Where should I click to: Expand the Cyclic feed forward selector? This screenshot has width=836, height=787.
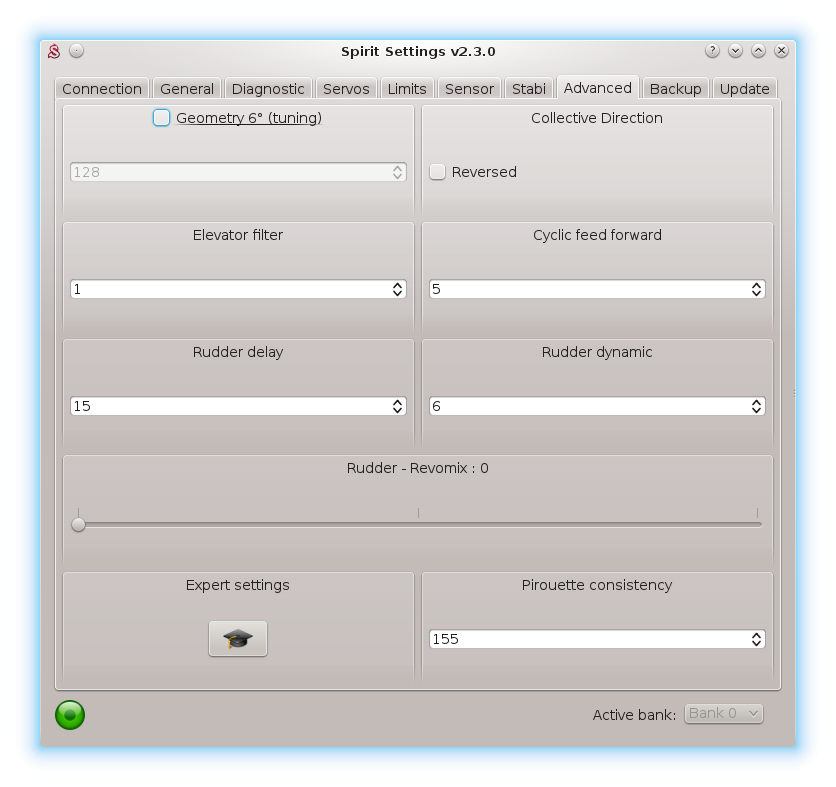[x=597, y=289]
